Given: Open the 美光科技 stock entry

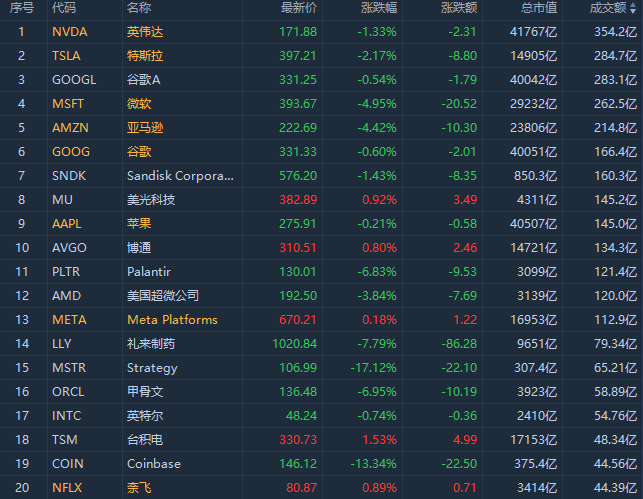Looking at the screenshot, I should click(151, 200).
